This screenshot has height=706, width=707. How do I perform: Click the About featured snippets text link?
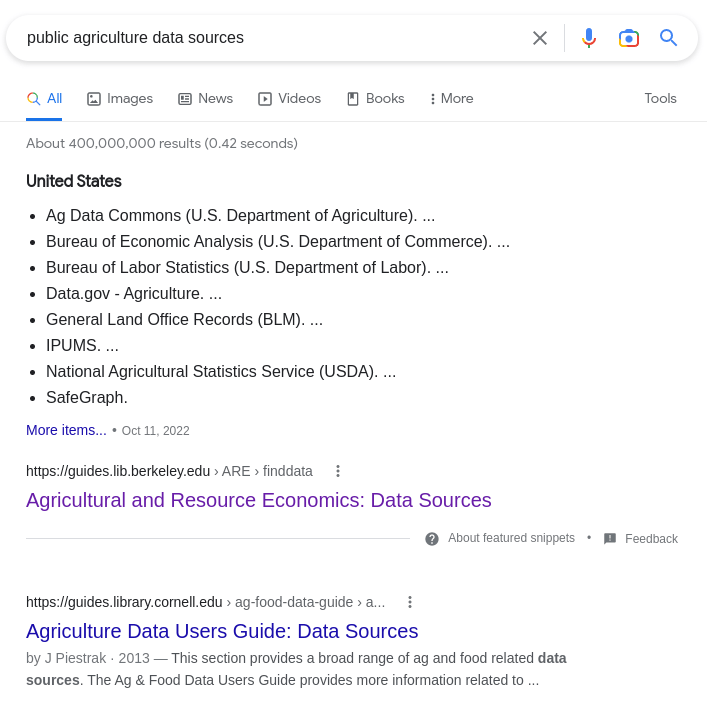tap(511, 538)
